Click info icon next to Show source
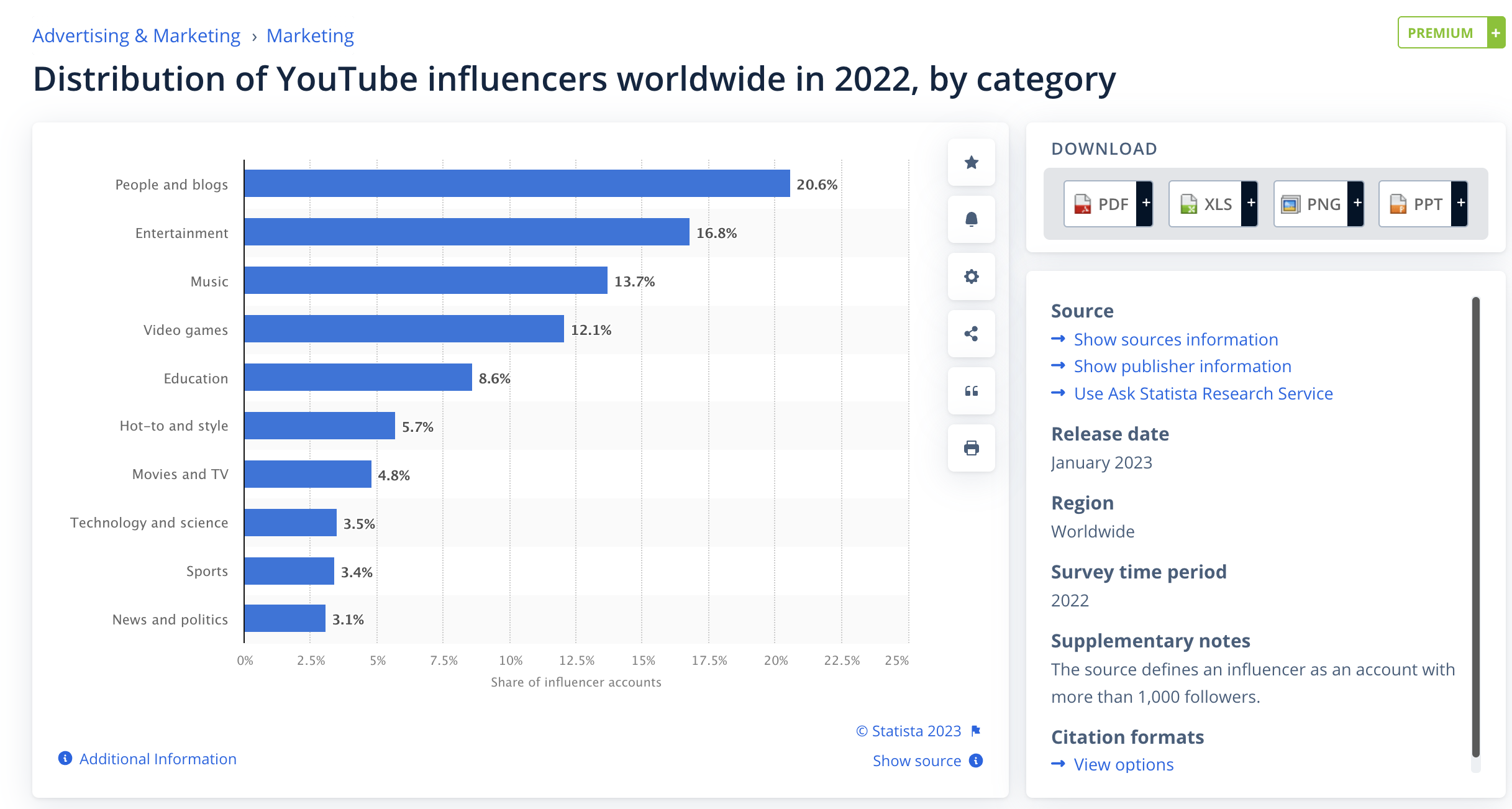The height and width of the screenshot is (809, 1512). click(976, 761)
